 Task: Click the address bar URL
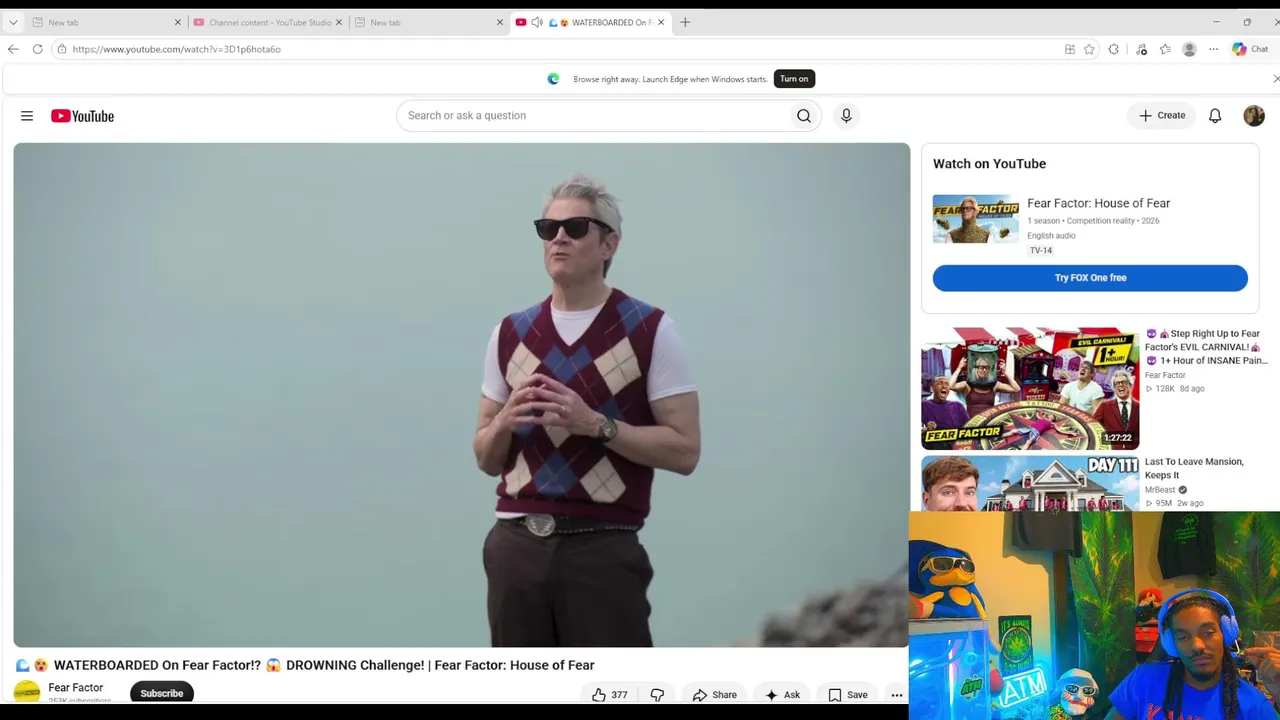176,49
